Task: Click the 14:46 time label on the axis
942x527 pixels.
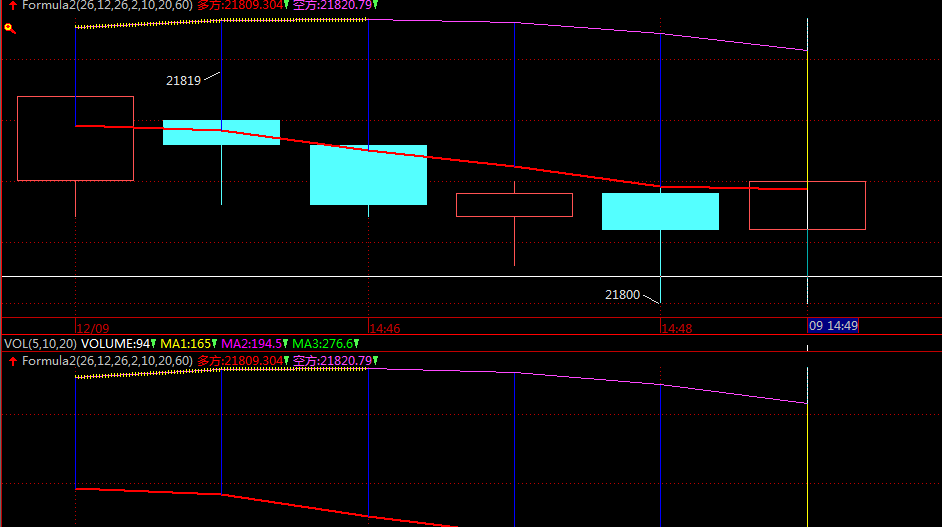Action: [385, 329]
